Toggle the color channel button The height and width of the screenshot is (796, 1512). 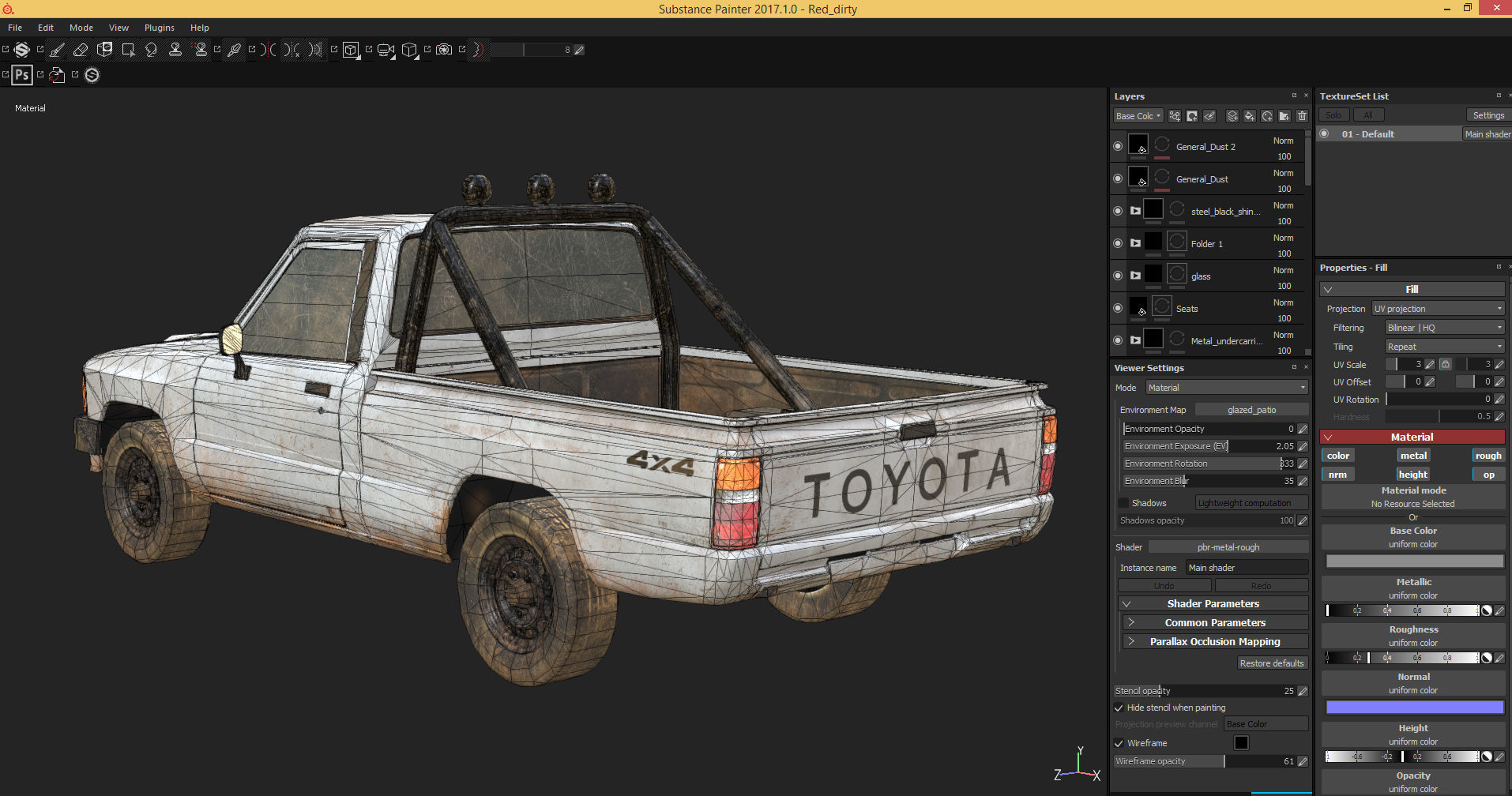[x=1338, y=456]
